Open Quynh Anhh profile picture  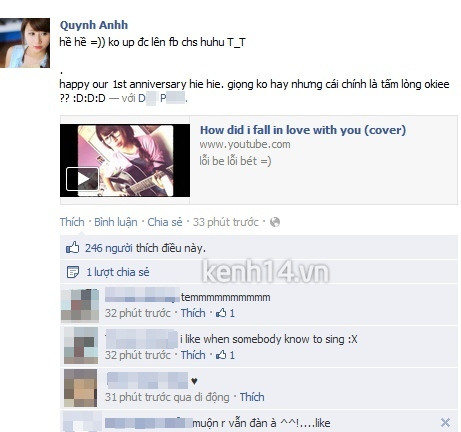point(25,43)
